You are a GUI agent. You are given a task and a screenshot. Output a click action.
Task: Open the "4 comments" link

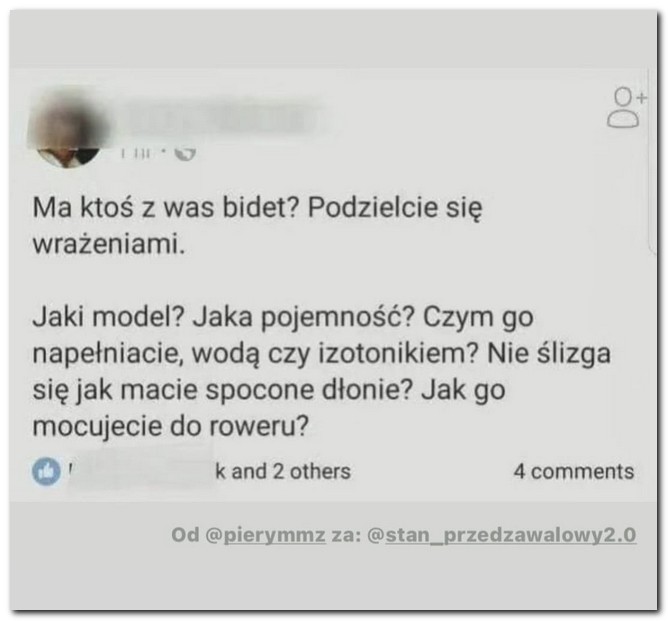click(x=573, y=472)
